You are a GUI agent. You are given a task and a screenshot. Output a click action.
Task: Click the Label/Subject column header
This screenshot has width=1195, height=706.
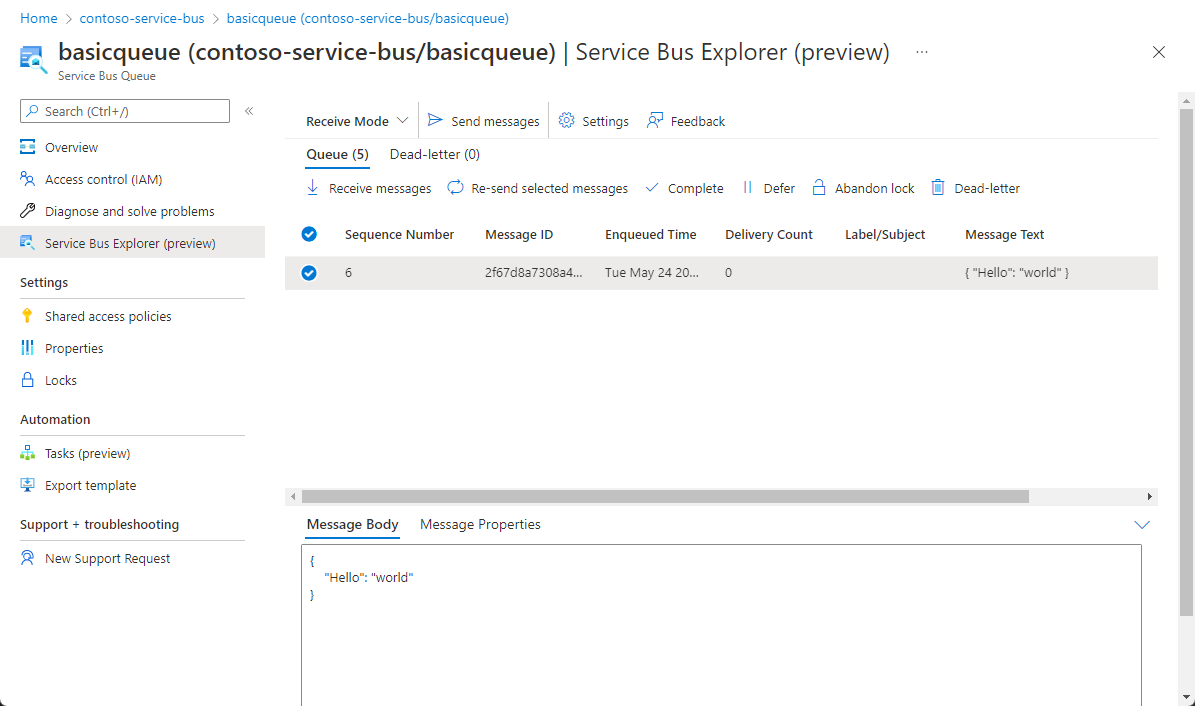click(x=885, y=235)
